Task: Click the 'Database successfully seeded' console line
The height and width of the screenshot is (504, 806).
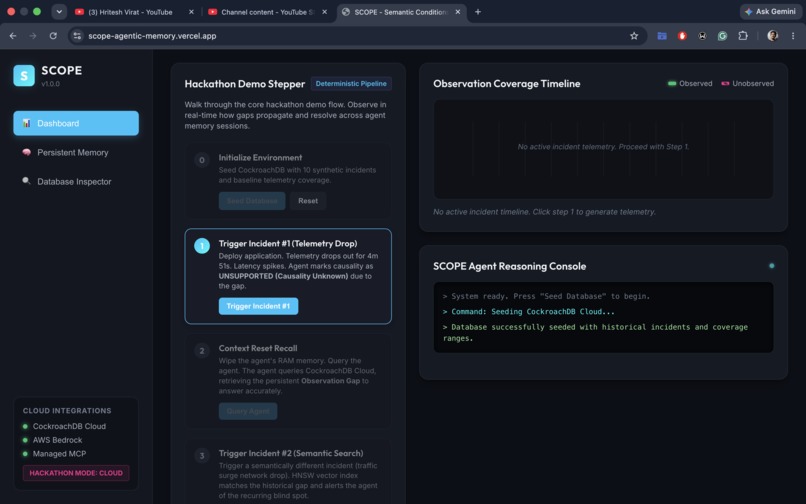Action: pyautogui.click(x=595, y=333)
